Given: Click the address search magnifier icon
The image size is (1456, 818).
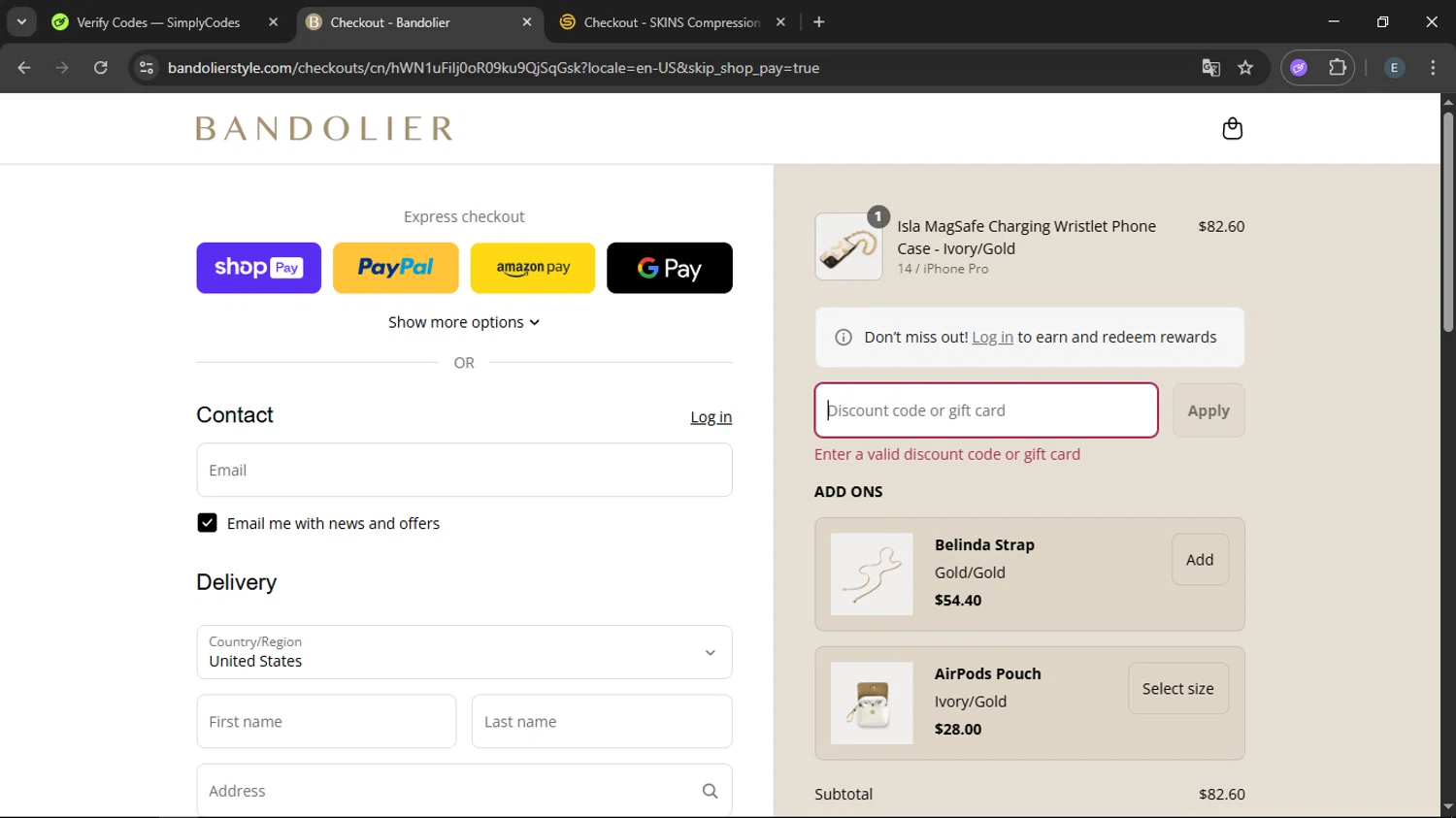Looking at the screenshot, I should point(710,791).
